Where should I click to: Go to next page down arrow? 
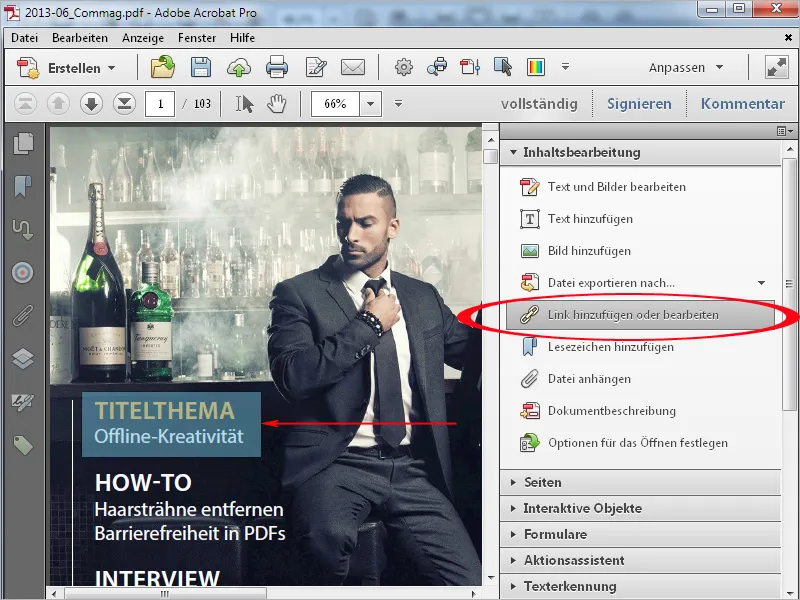[x=91, y=104]
